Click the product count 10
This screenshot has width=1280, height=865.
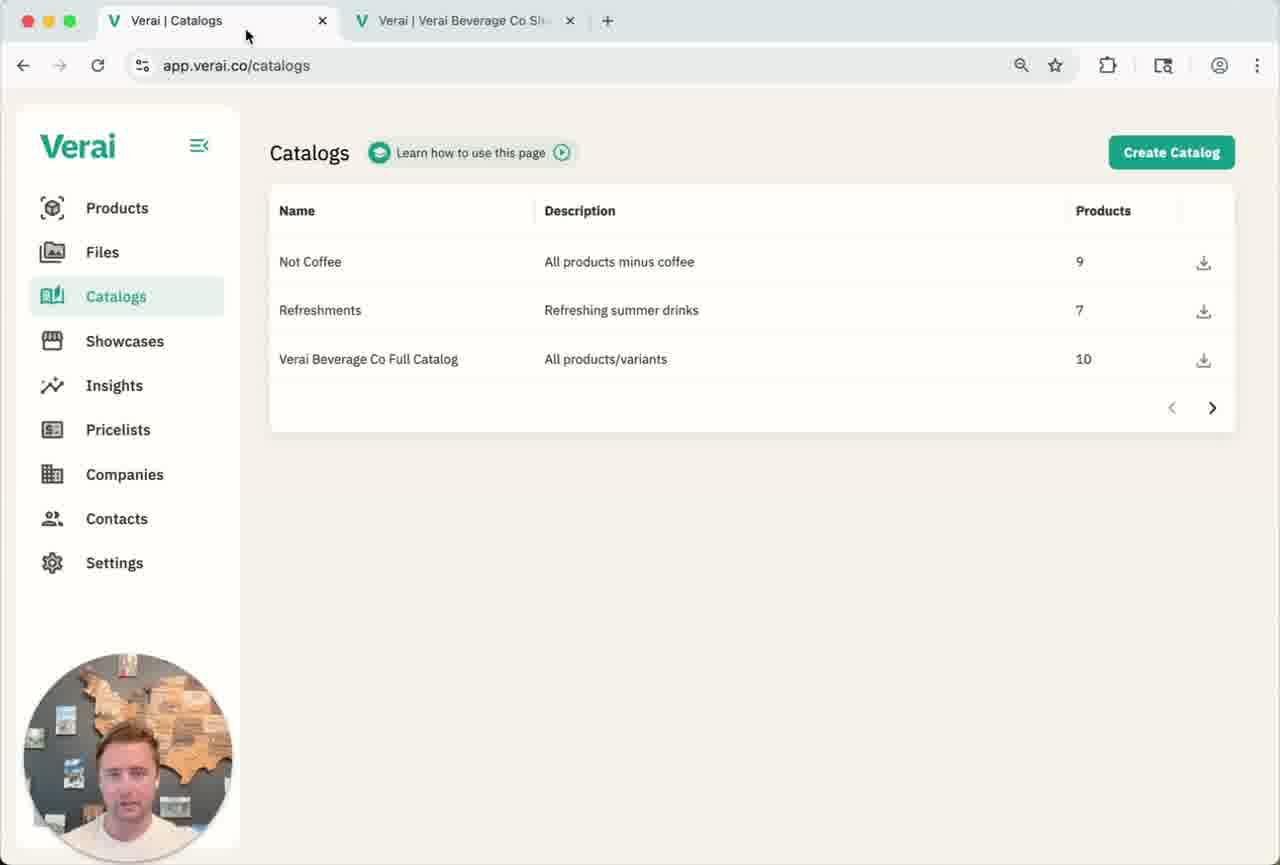(x=1083, y=359)
